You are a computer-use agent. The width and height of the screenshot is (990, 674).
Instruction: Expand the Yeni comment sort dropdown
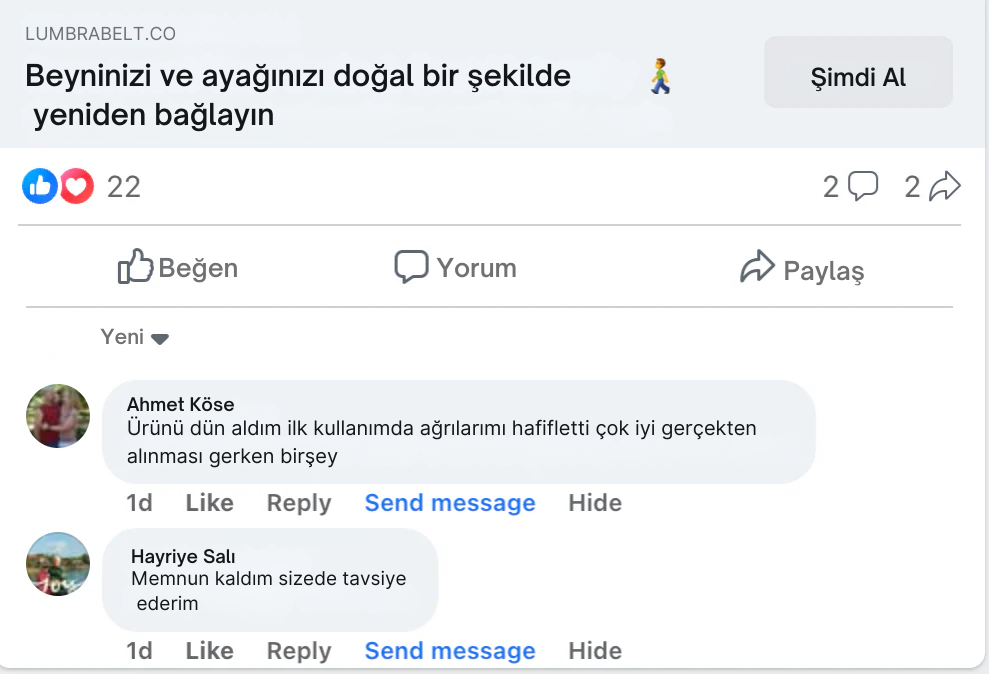pos(134,337)
